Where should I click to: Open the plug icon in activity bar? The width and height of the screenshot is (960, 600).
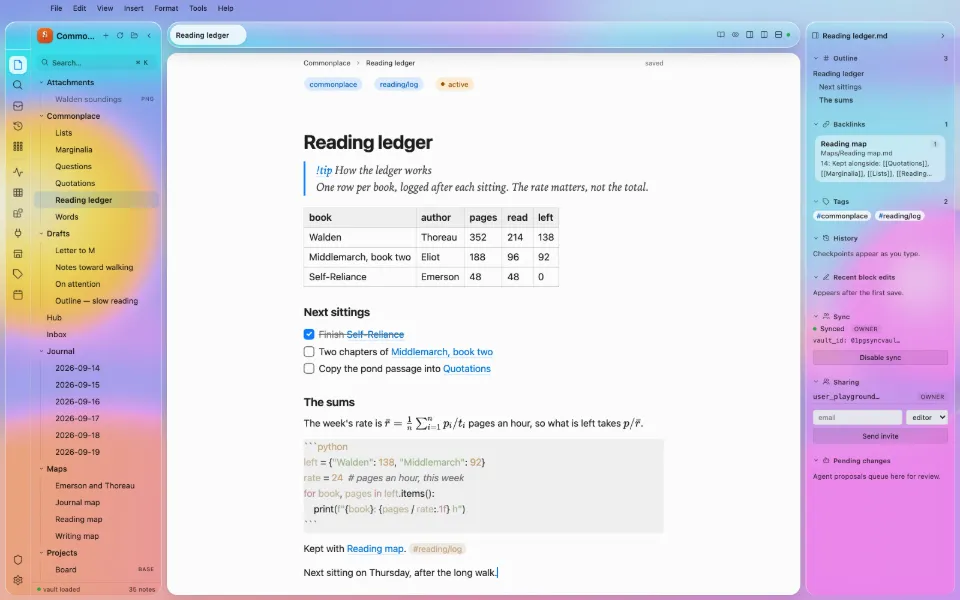18,233
